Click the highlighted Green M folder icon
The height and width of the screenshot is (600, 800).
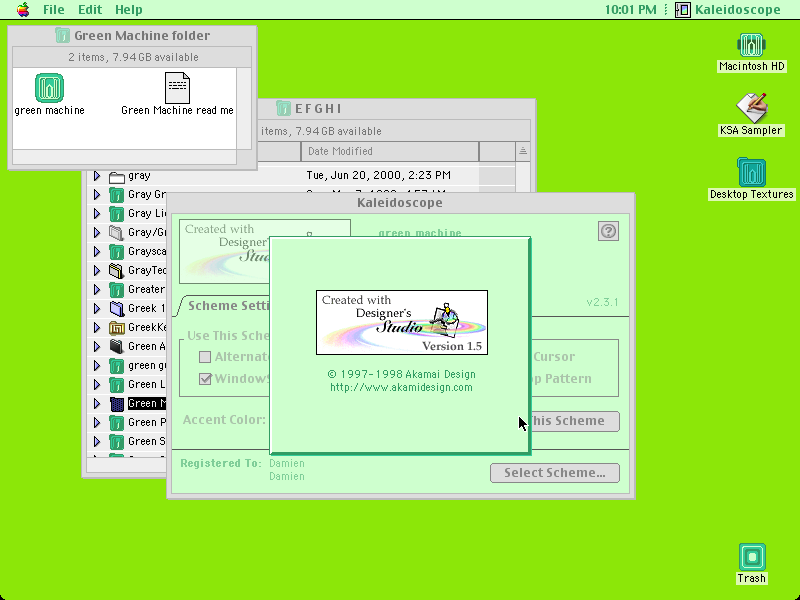pyautogui.click(x=117, y=404)
